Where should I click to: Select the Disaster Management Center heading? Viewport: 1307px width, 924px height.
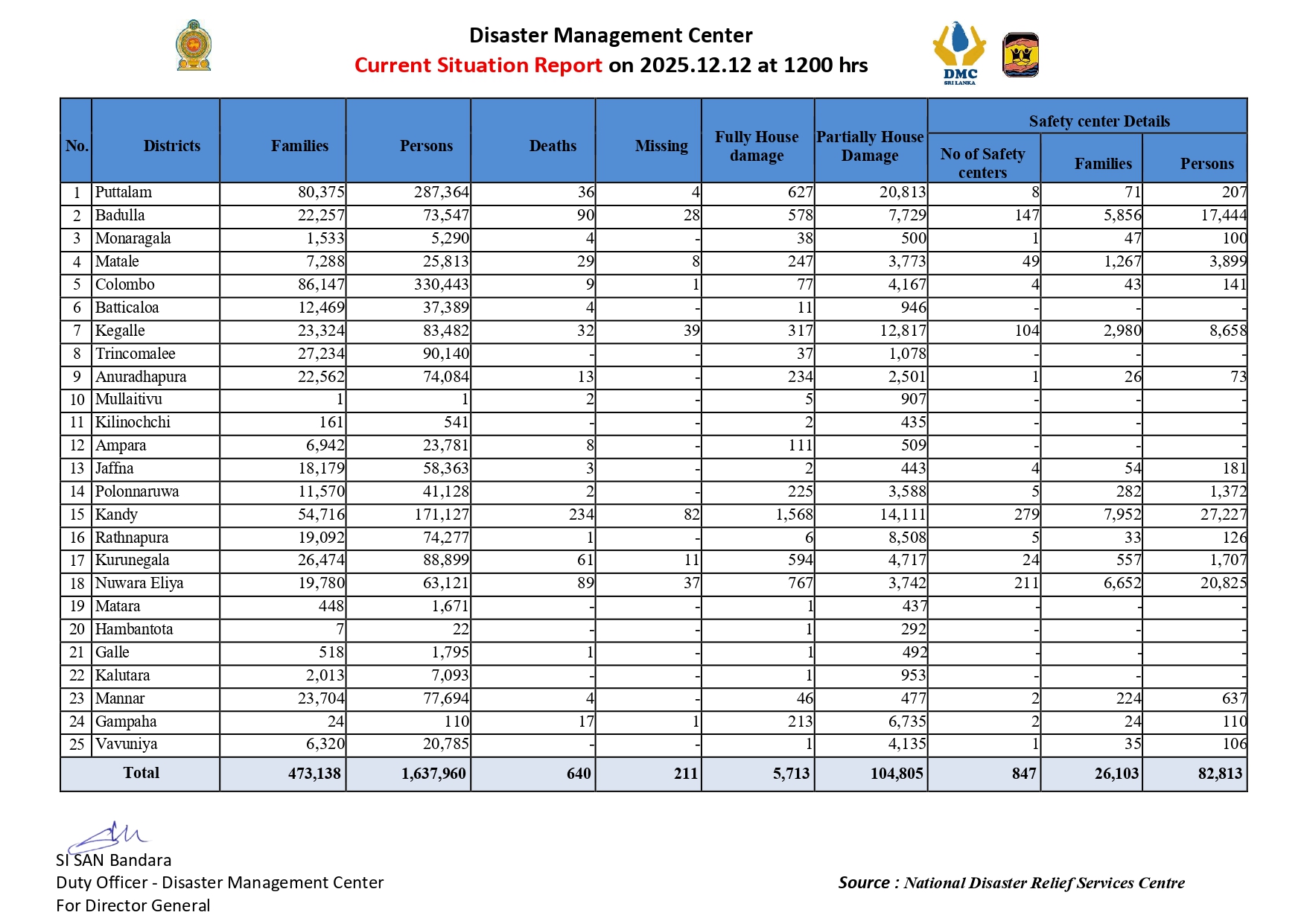611,36
